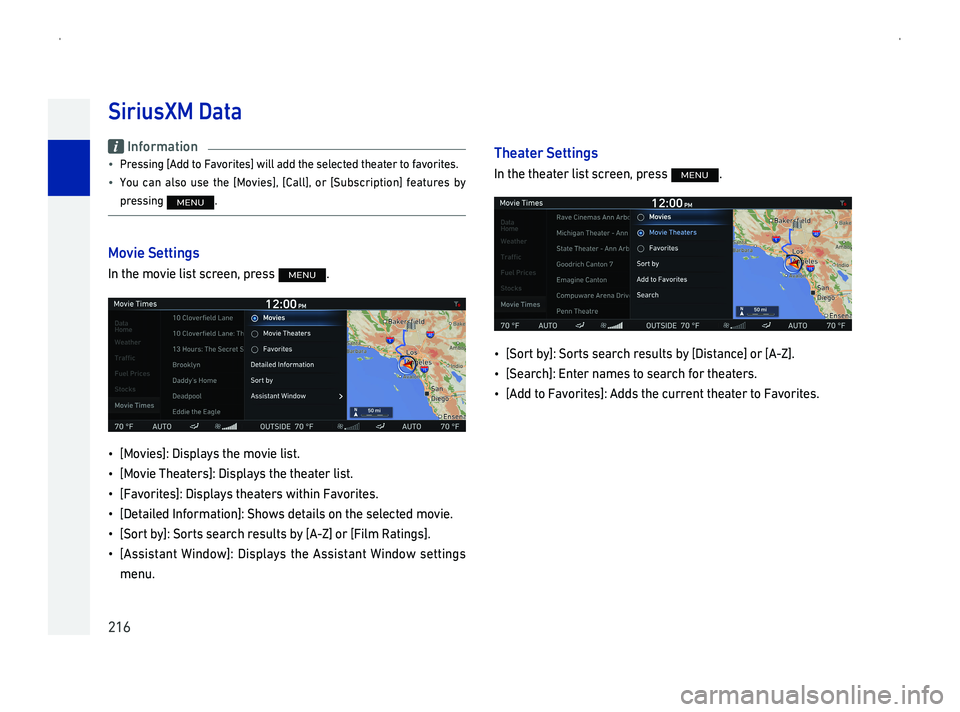
Task: Click the signal status icon in Movie Settings screen
Action: coord(457,304)
